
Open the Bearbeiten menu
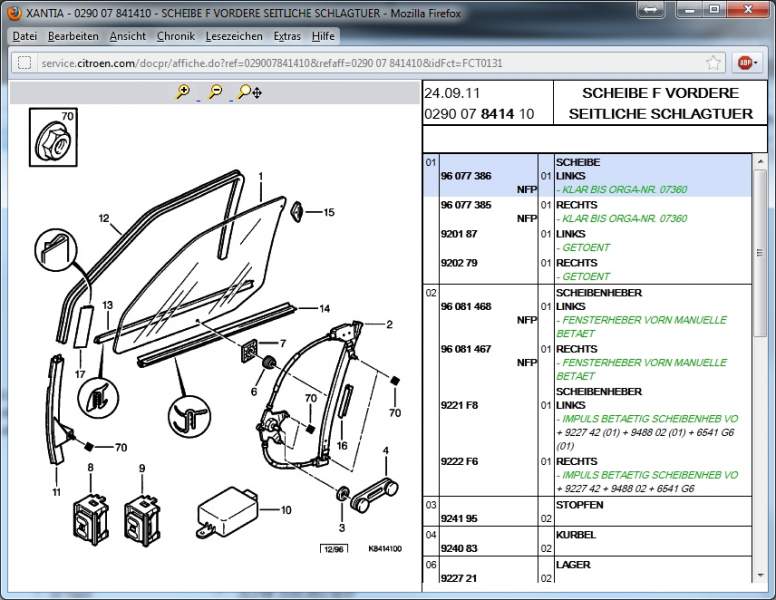(x=73, y=36)
